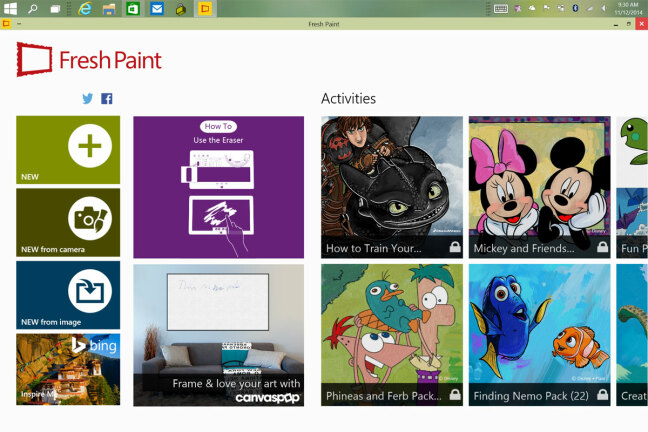The width and height of the screenshot is (648, 432).
Task: Select the How to Train Your Dragon pack
Action: click(392, 187)
